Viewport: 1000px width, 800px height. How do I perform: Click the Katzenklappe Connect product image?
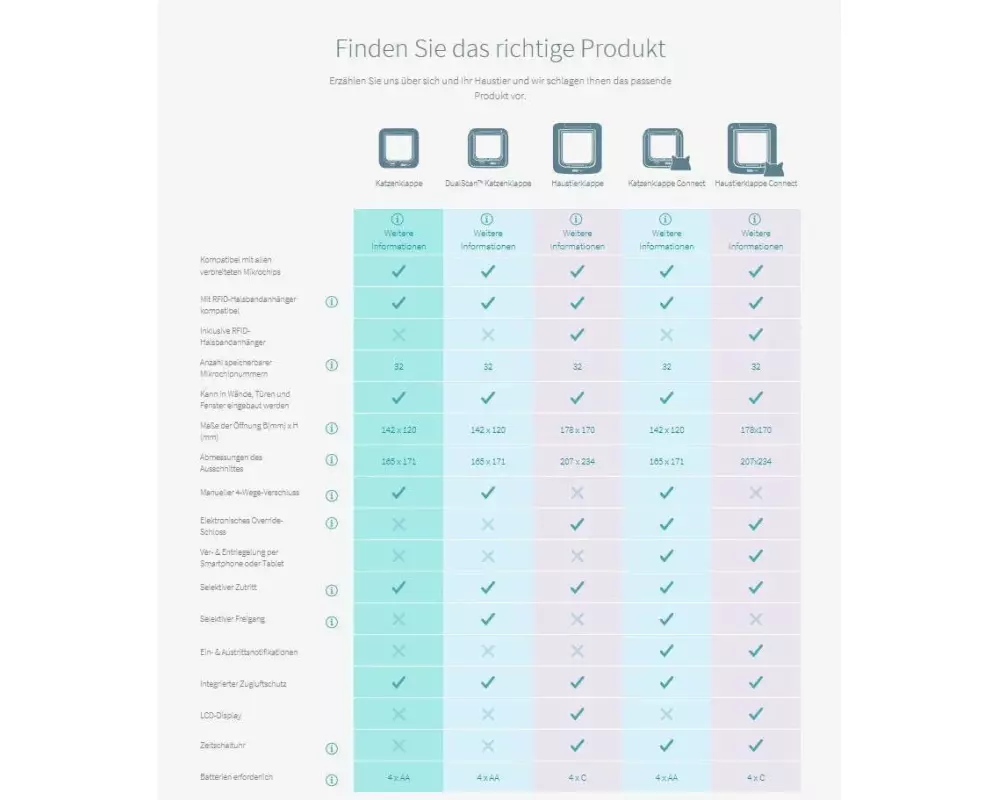coord(665,148)
